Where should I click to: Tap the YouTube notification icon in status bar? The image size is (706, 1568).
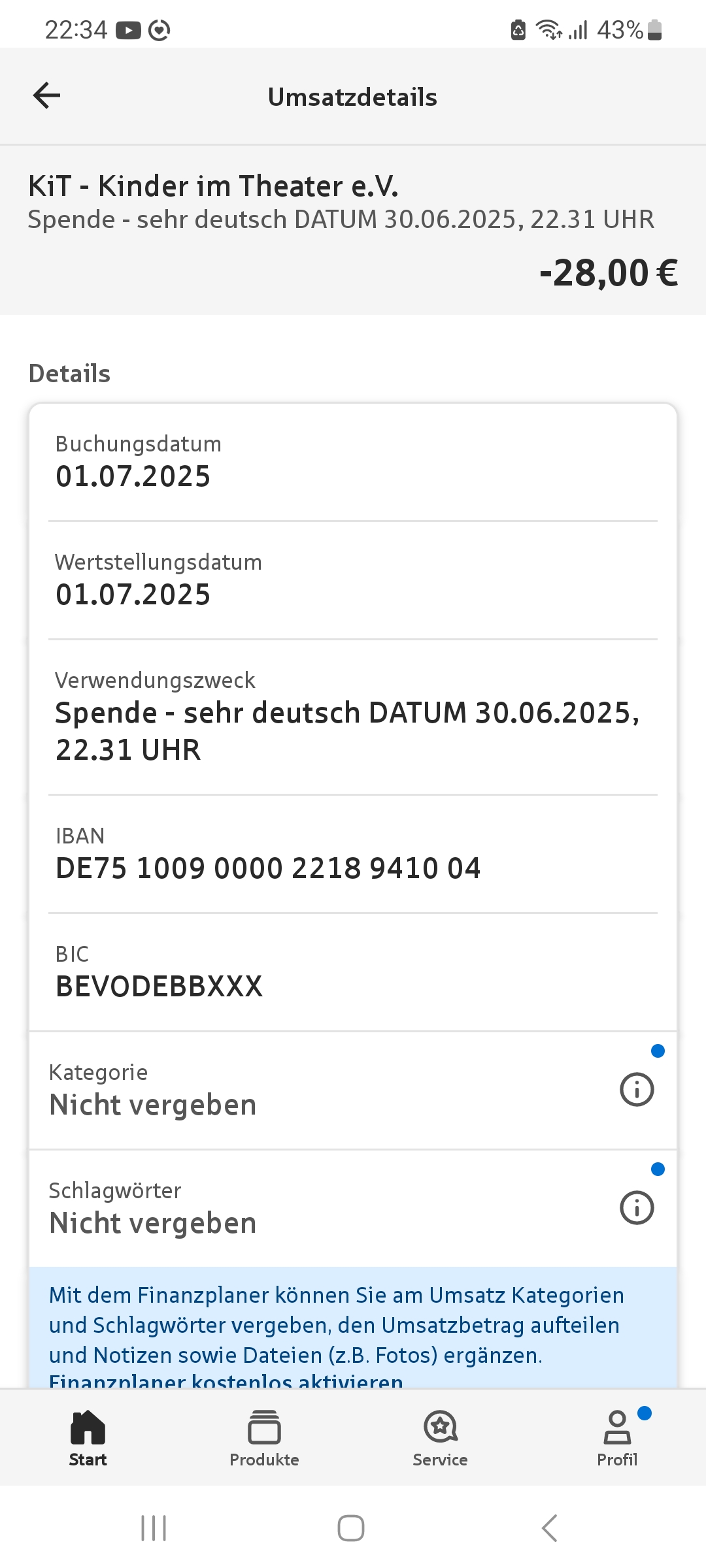(x=128, y=30)
